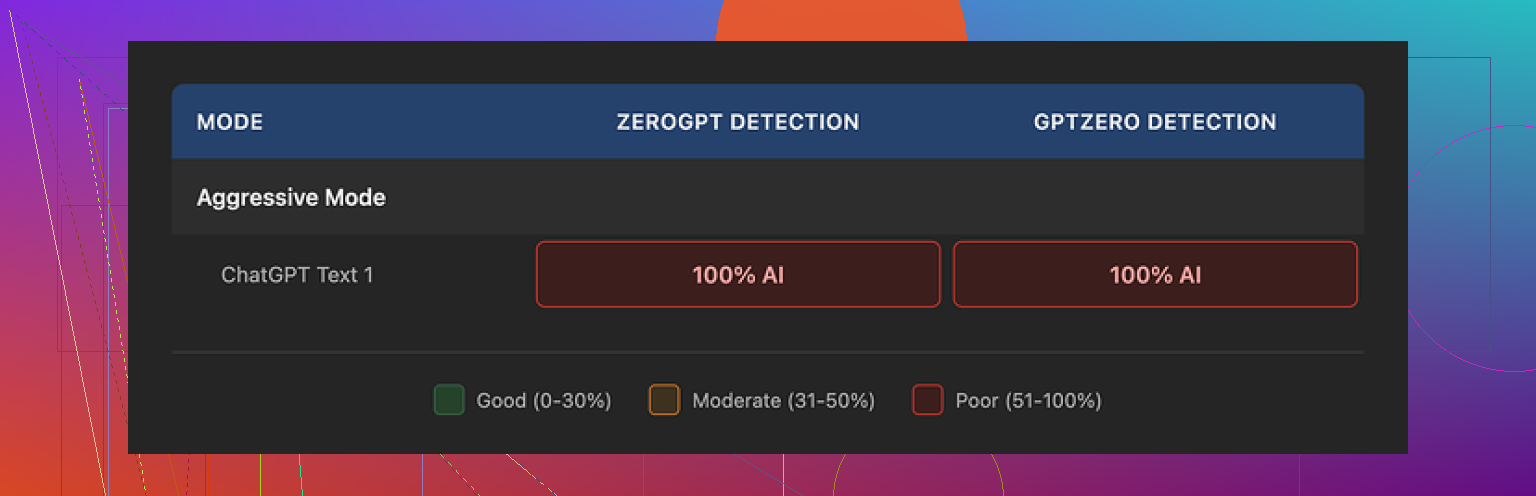Sort by the GPTZERO DETECTION header
Screen dimensions: 1536x496
(1155, 122)
